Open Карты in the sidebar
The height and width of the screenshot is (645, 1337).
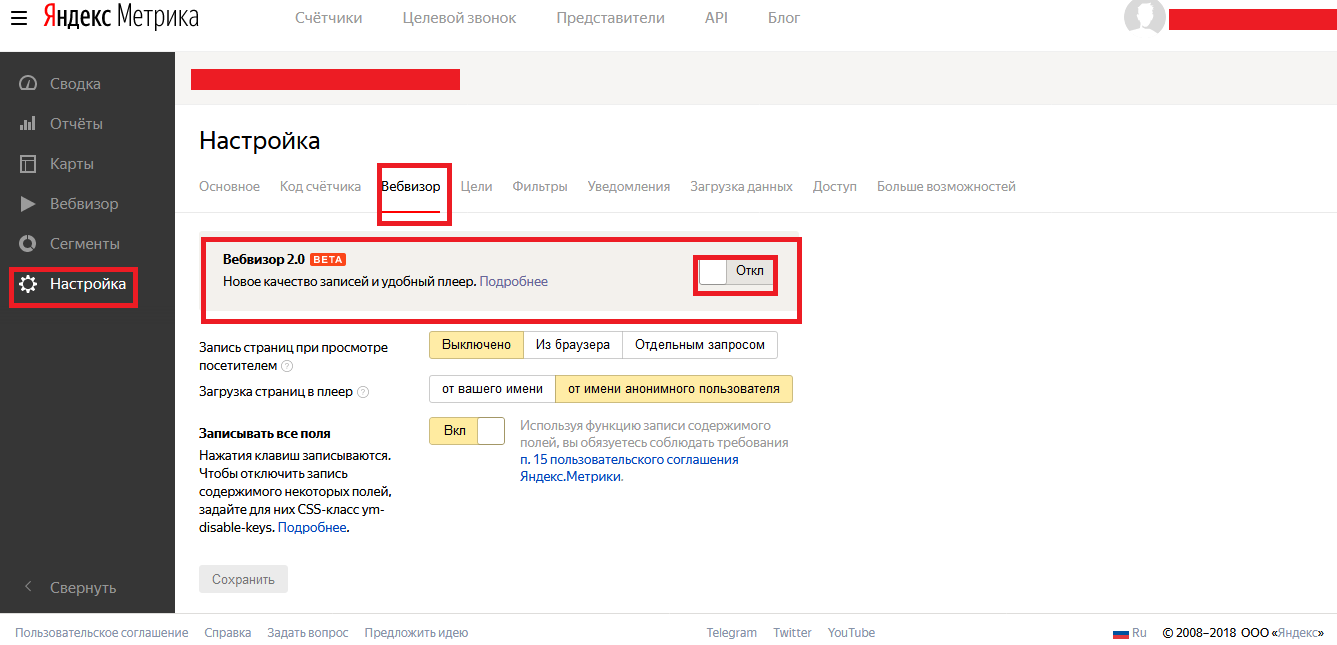[x=72, y=164]
